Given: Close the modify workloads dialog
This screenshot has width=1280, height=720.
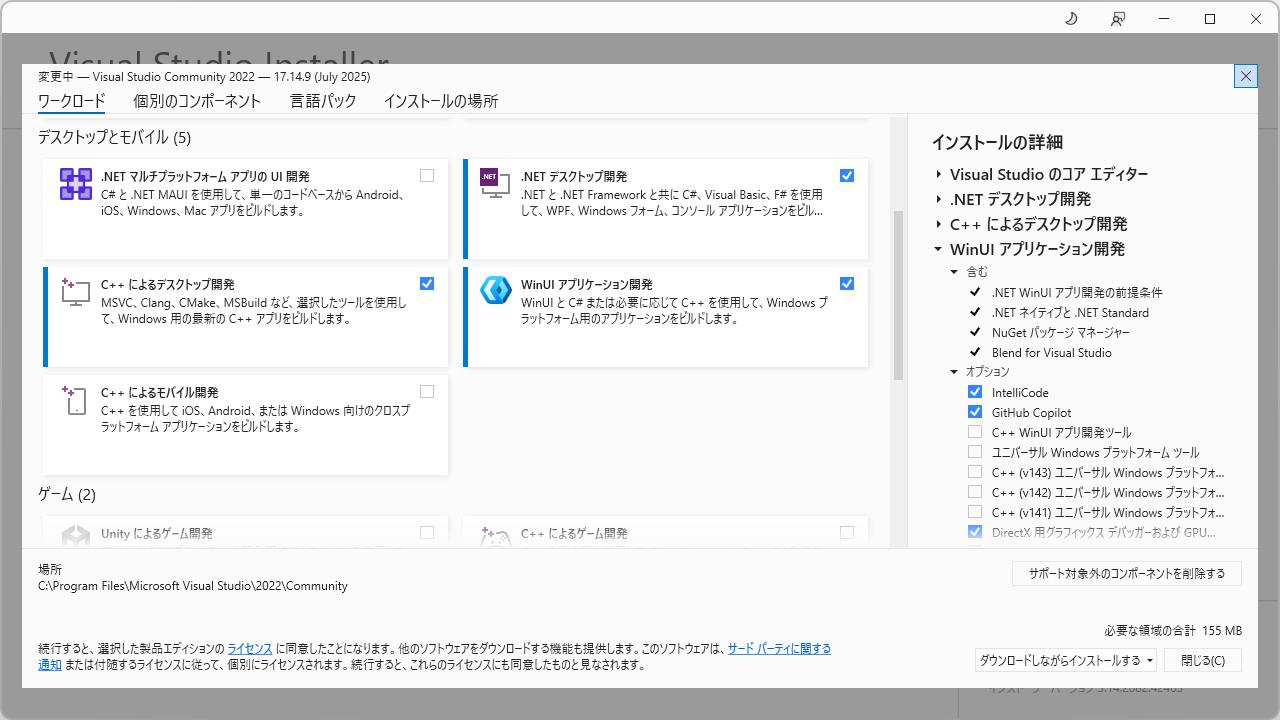Looking at the screenshot, I should coord(1246,76).
